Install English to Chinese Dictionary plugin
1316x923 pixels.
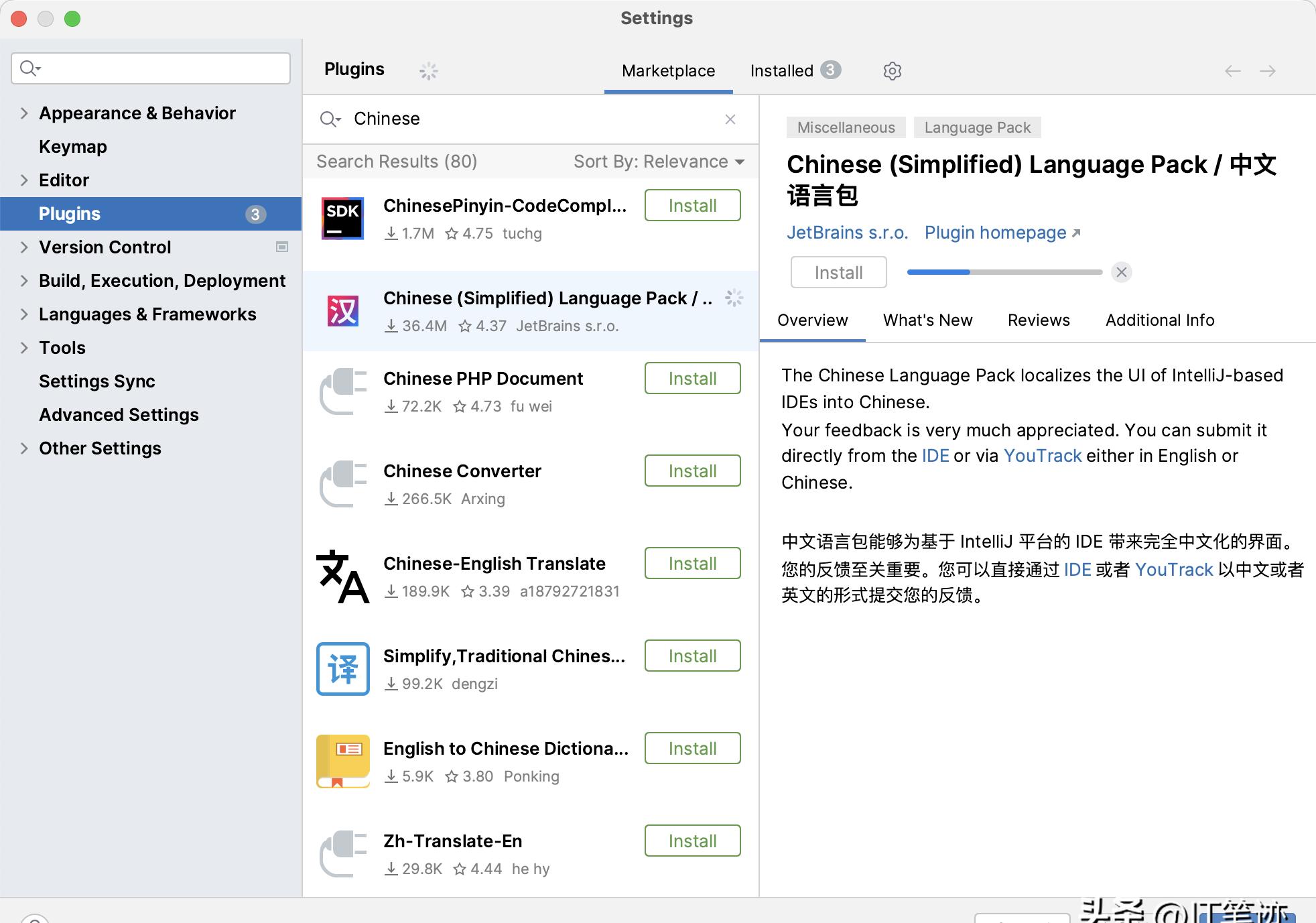tap(692, 748)
